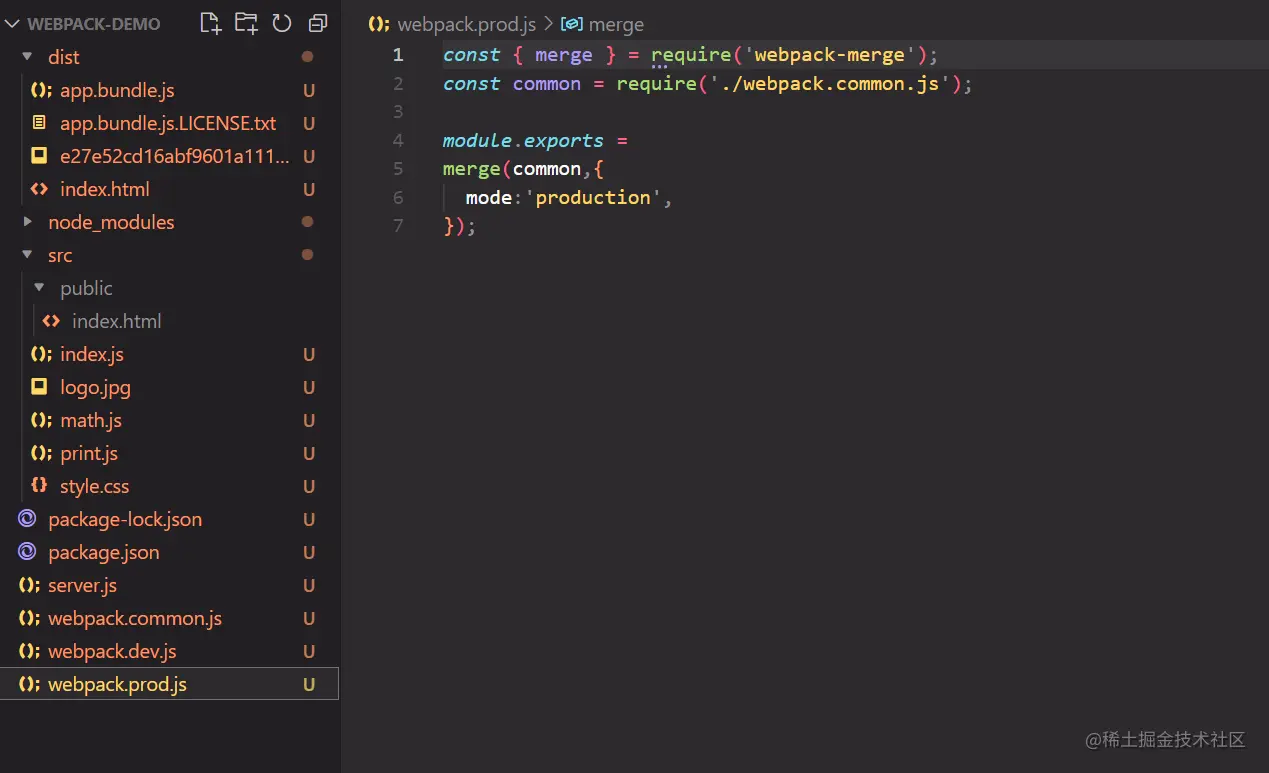Click the npm icon beside package-lock.json
This screenshot has height=773, width=1269.
[28, 519]
